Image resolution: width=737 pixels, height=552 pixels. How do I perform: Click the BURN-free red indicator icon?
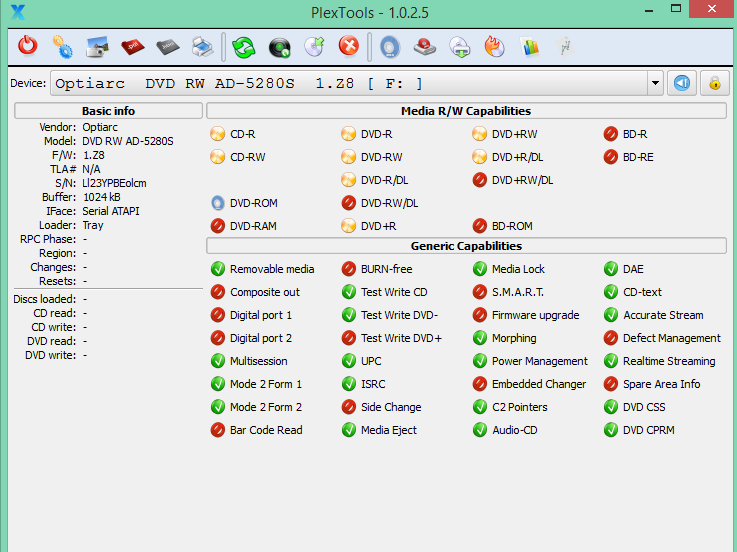pos(348,269)
